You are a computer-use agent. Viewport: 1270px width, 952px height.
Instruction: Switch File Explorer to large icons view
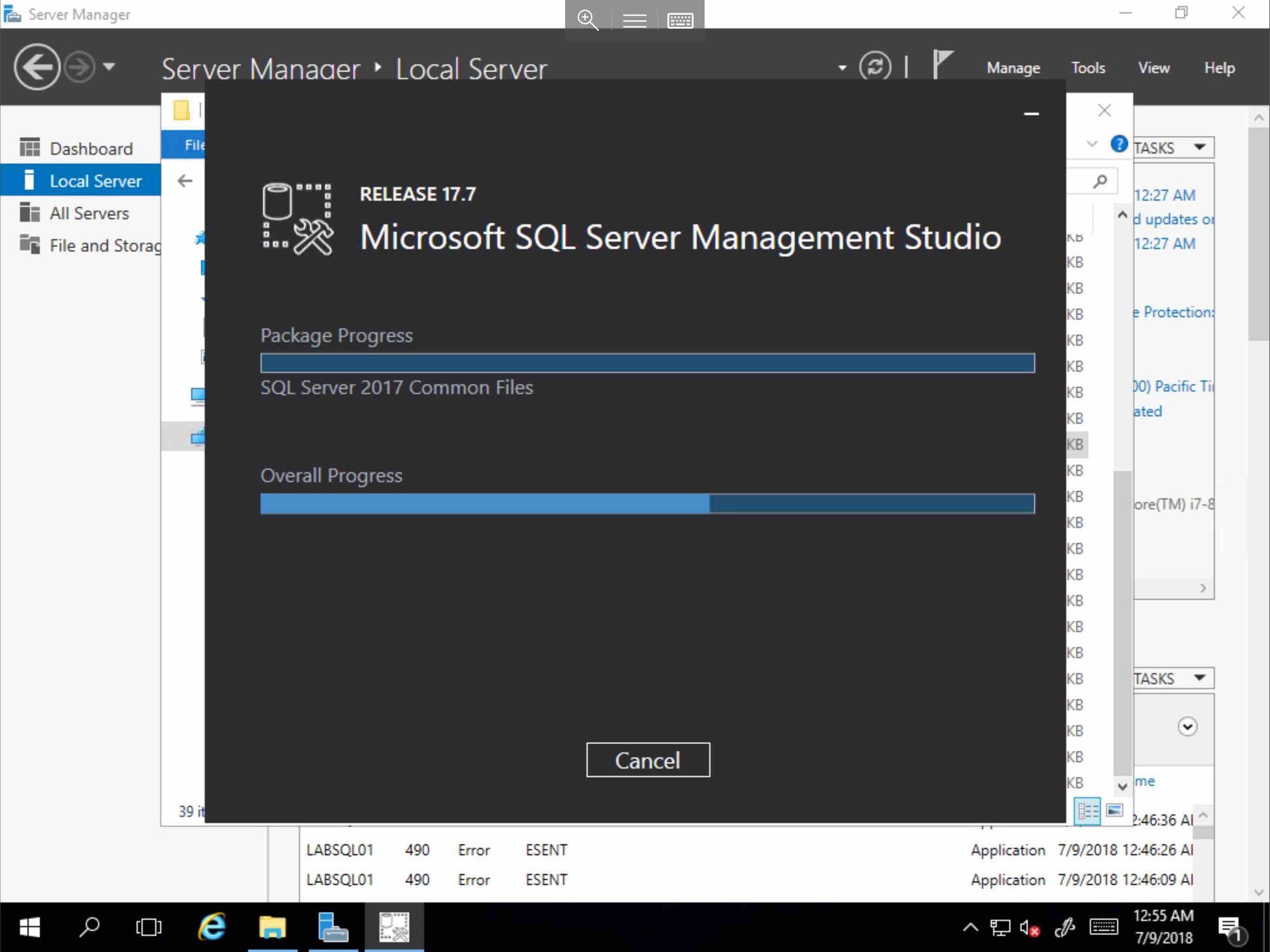1114,810
